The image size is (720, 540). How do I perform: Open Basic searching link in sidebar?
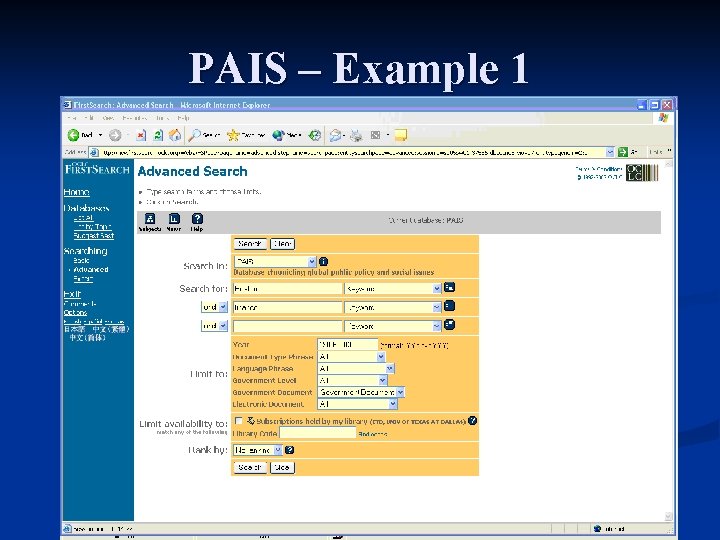[x=81, y=260]
